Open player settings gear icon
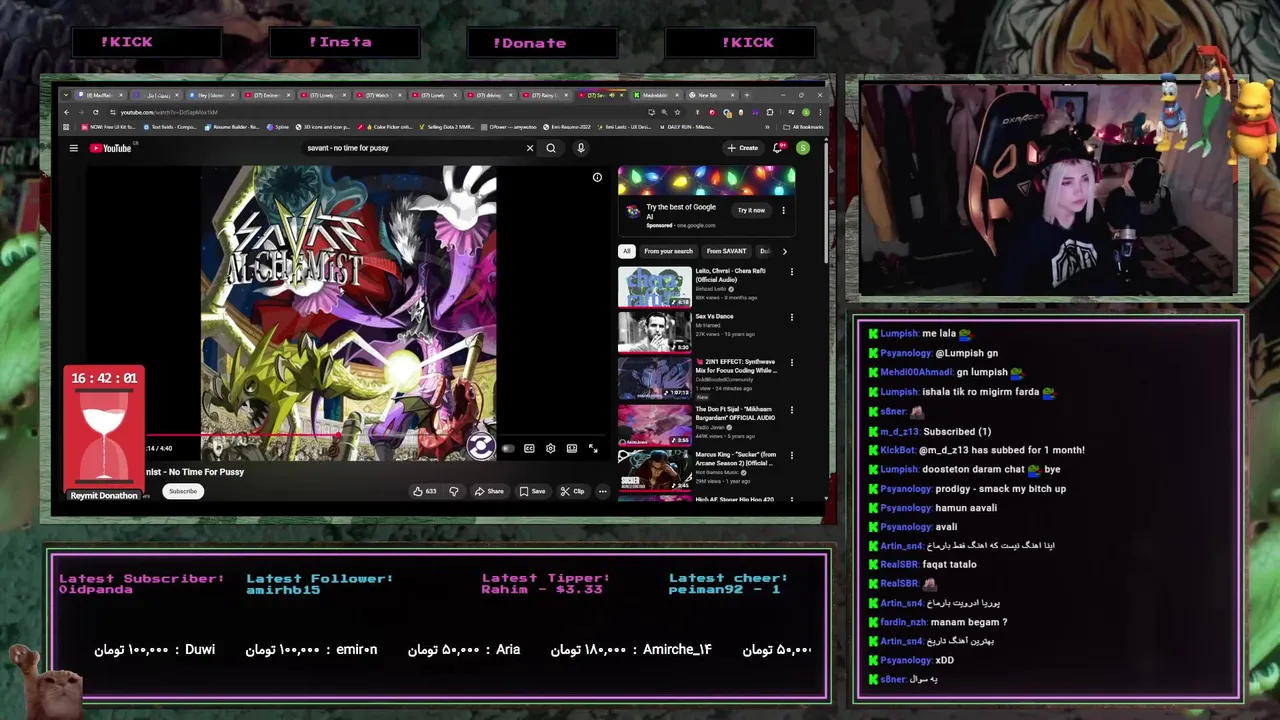Screen dimensions: 1280x720 (x=550, y=449)
